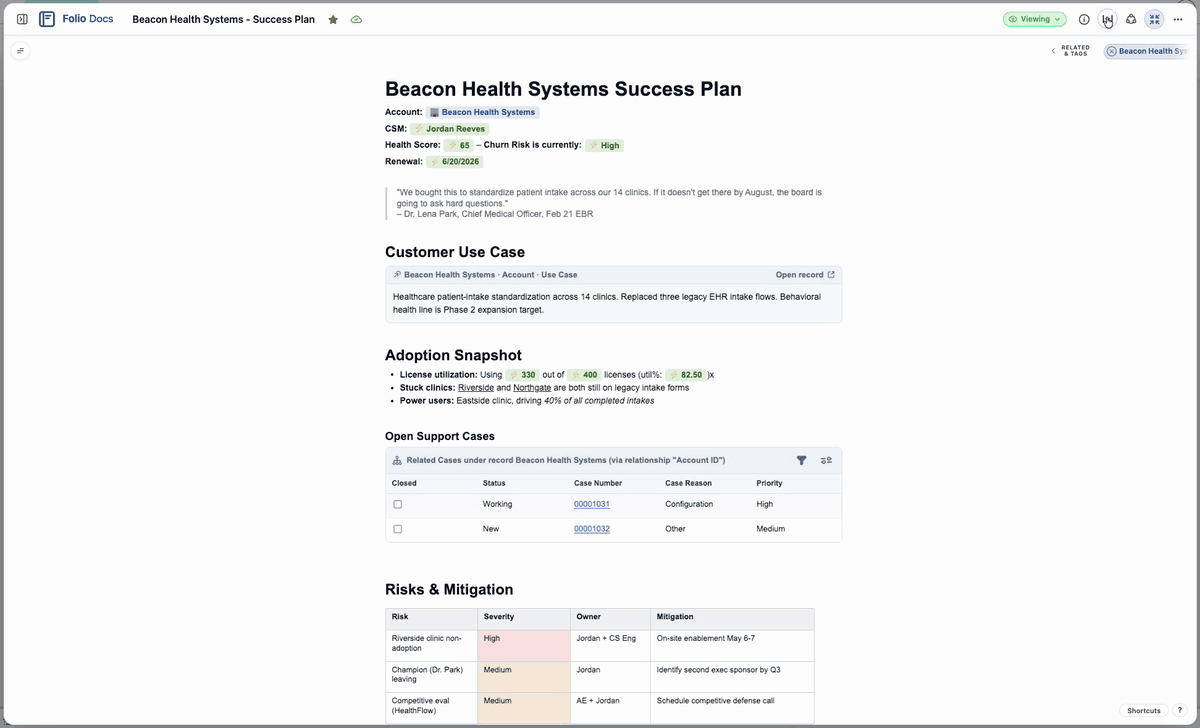
Task: Open the related cases table settings sliders icon
Action: pos(826,460)
